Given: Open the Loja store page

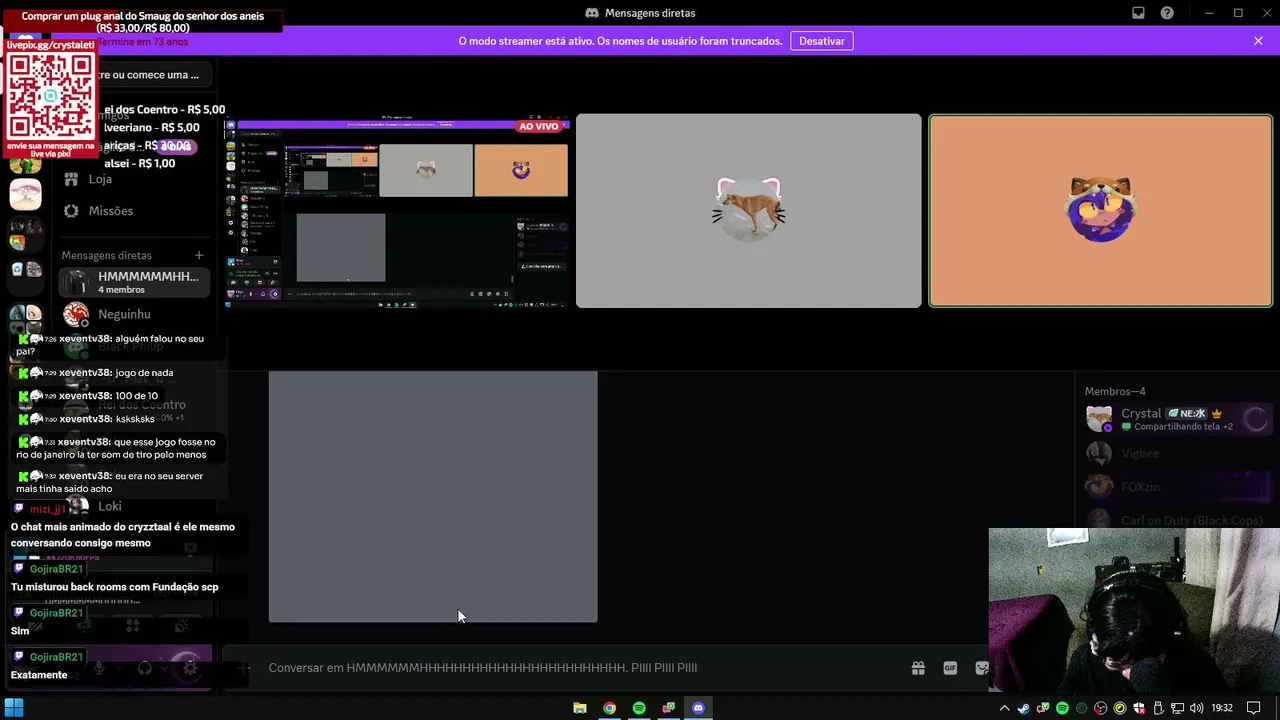Looking at the screenshot, I should [135, 179].
